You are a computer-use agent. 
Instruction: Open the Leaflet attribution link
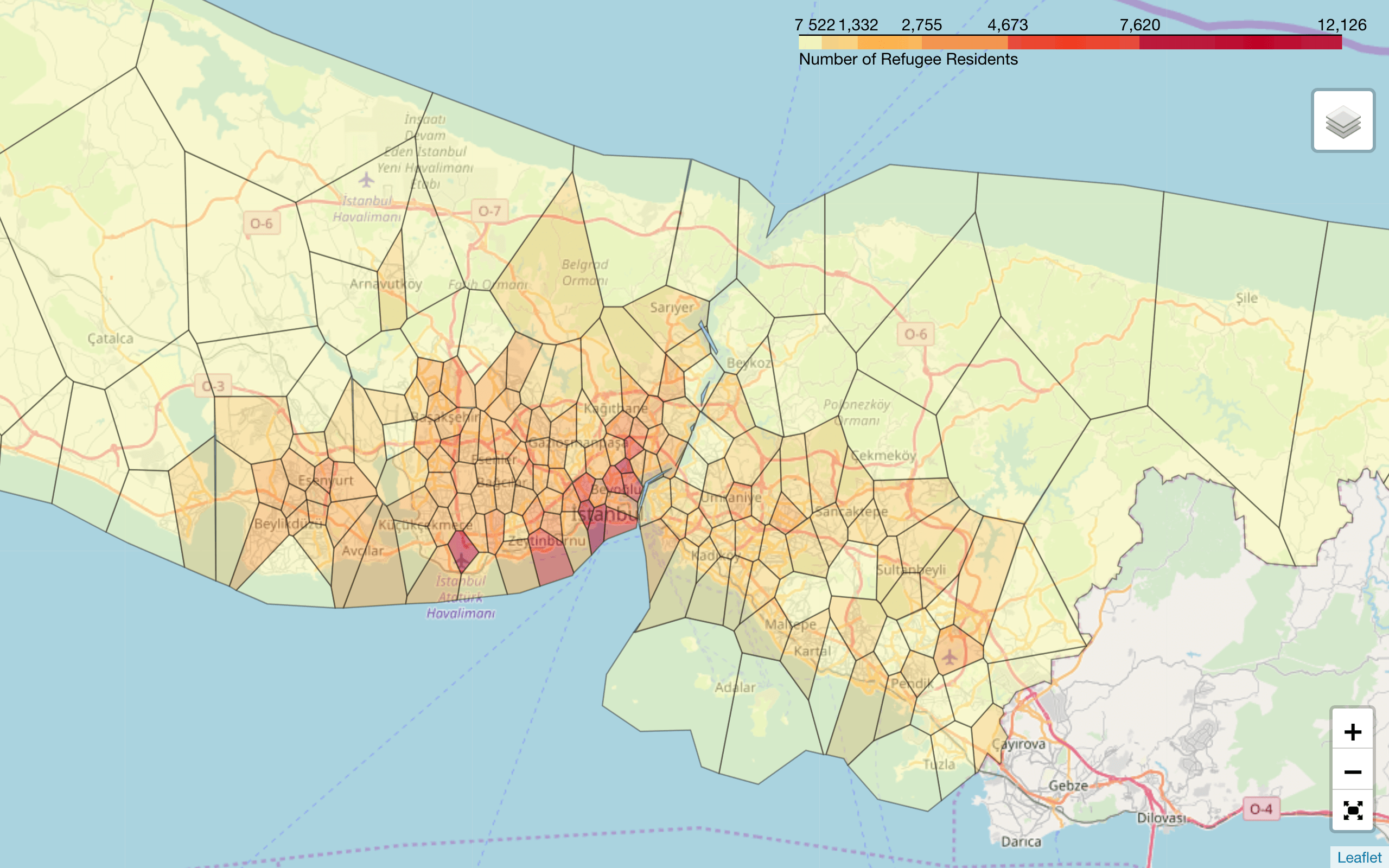(1359, 857)
